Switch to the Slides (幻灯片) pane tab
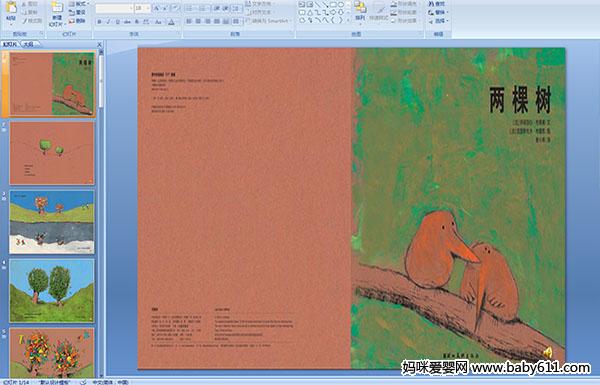600x385 pixels. click(x=10, y=44)
